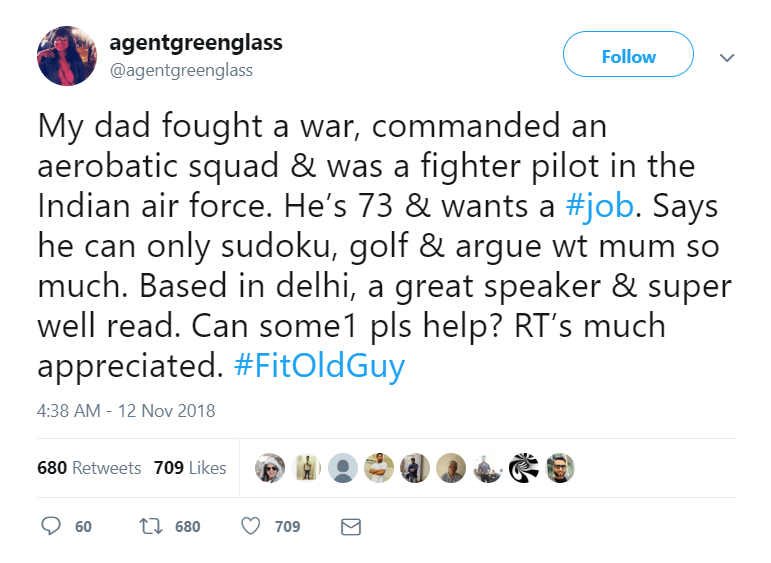Open the #FitOldGuy hashtag

(x=319, y=365)
